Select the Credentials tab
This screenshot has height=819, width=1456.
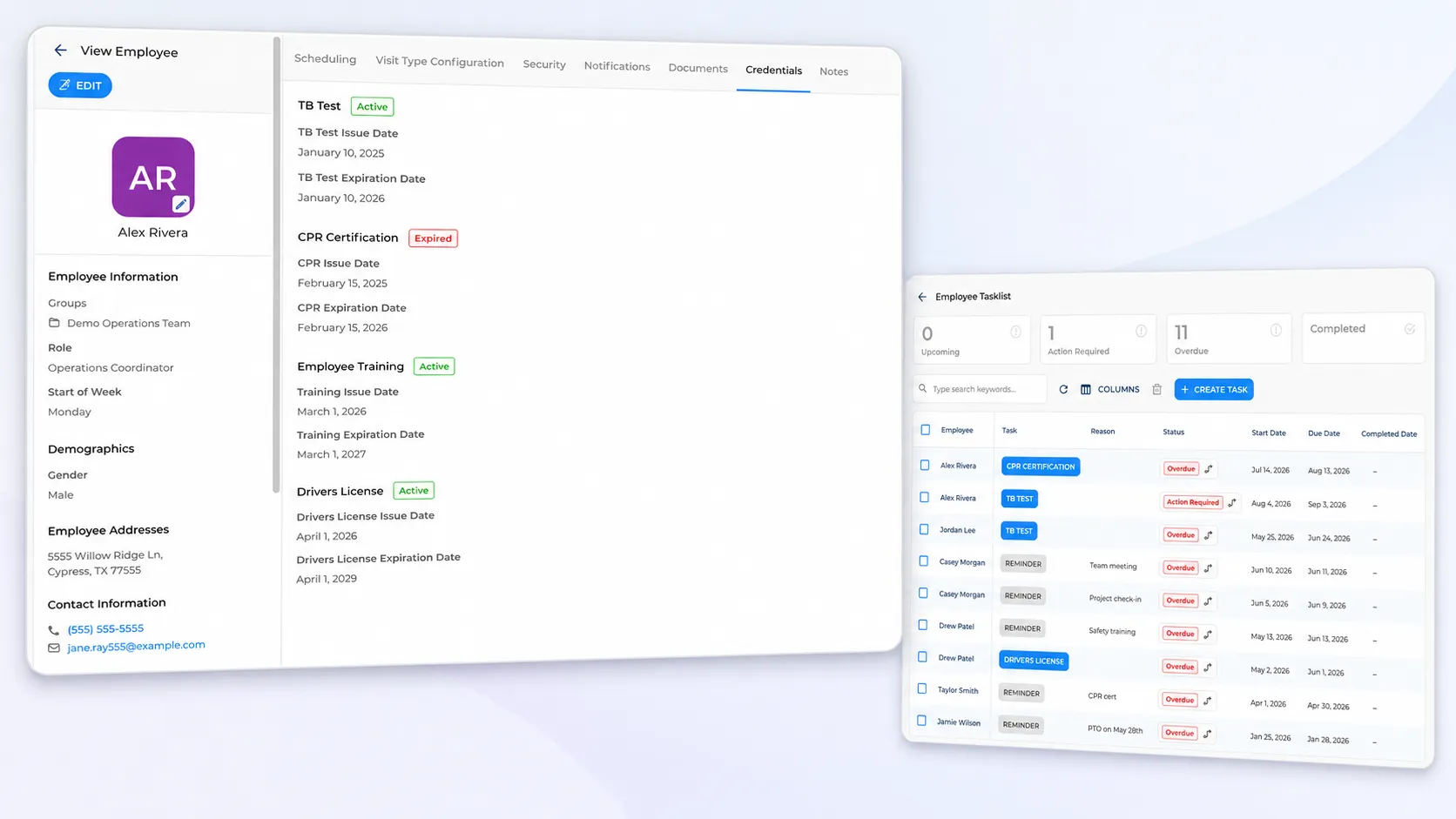773,70
